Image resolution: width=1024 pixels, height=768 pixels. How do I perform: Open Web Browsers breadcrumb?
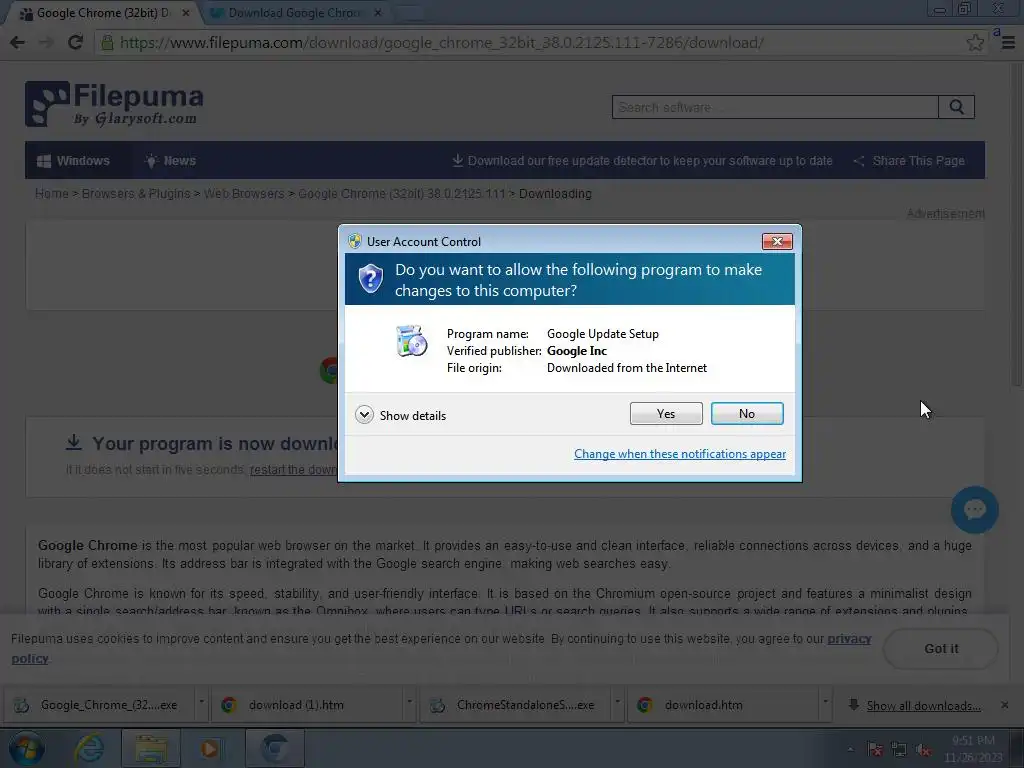pos(244,194)
